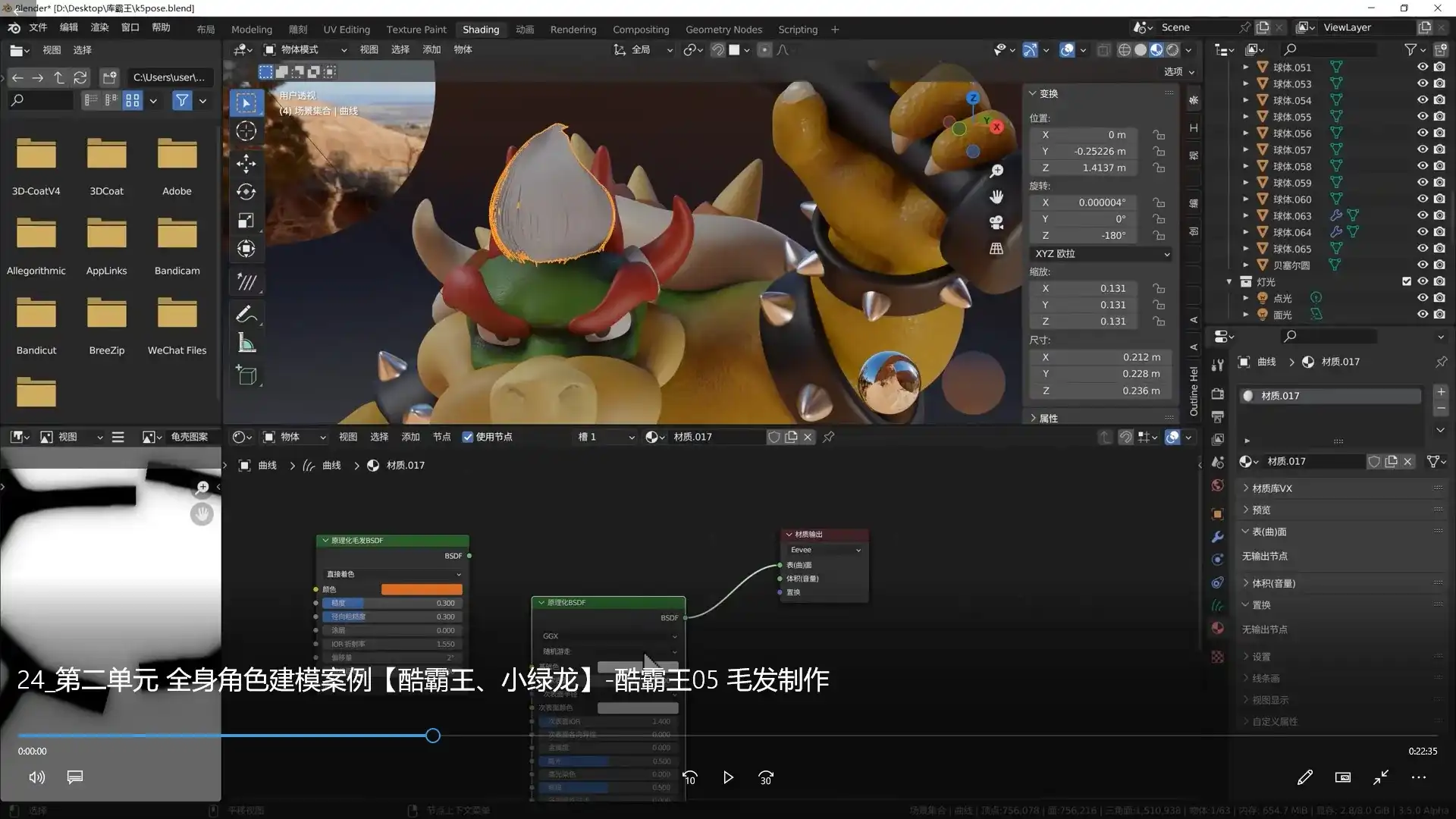Select the Annotate tool
Screen dimensions: 1456x819
pyautogui.click(x=246, y=314)
